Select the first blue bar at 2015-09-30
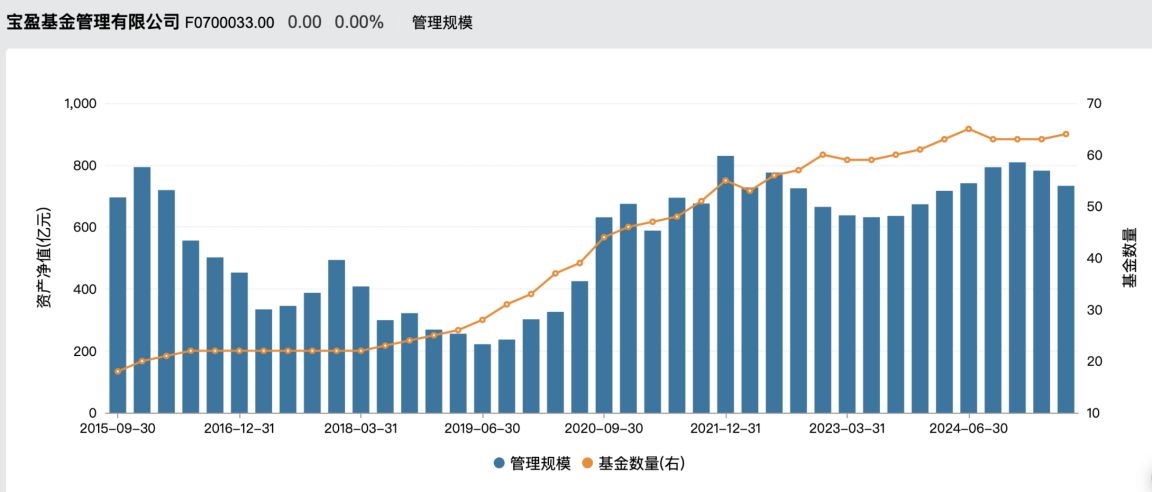 pyautogui.click(x=118, y=305)
